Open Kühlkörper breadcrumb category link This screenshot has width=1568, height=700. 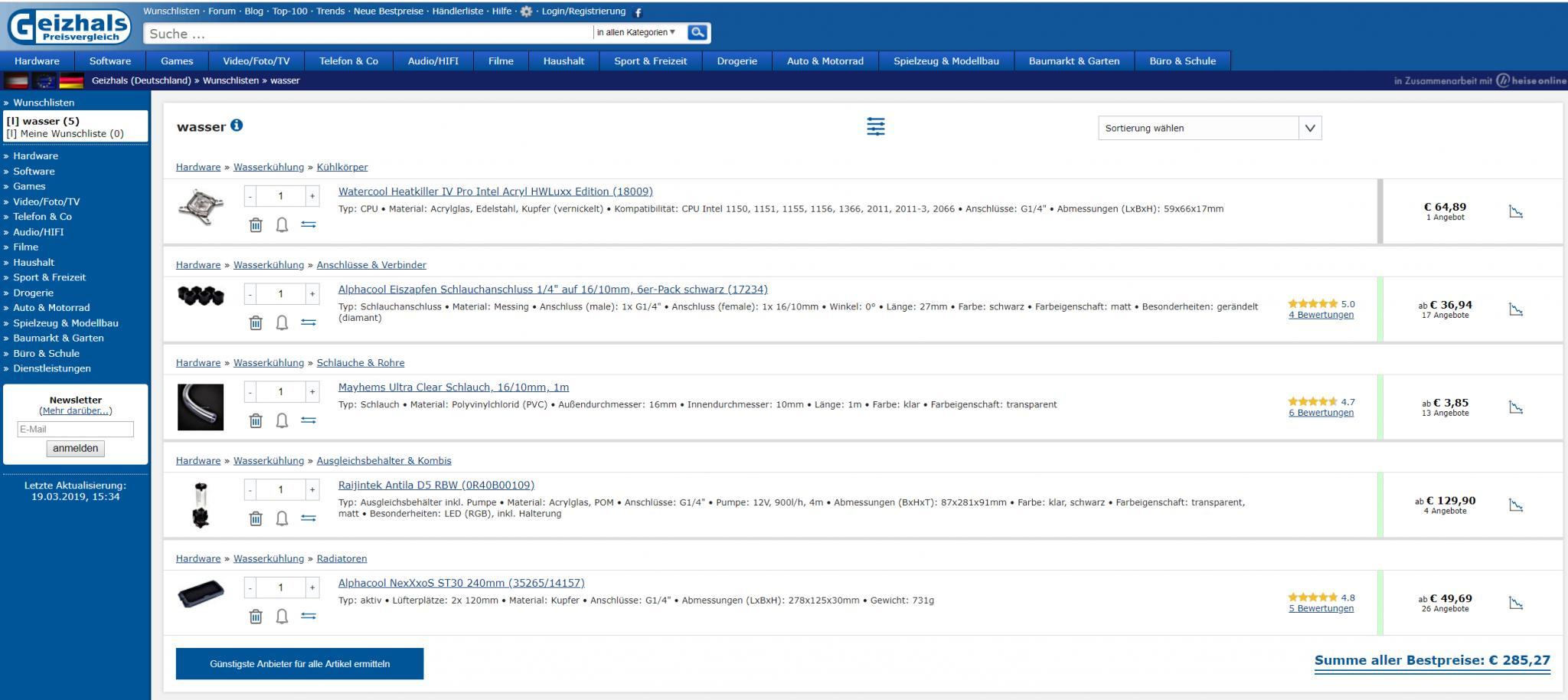coord(342,167)
